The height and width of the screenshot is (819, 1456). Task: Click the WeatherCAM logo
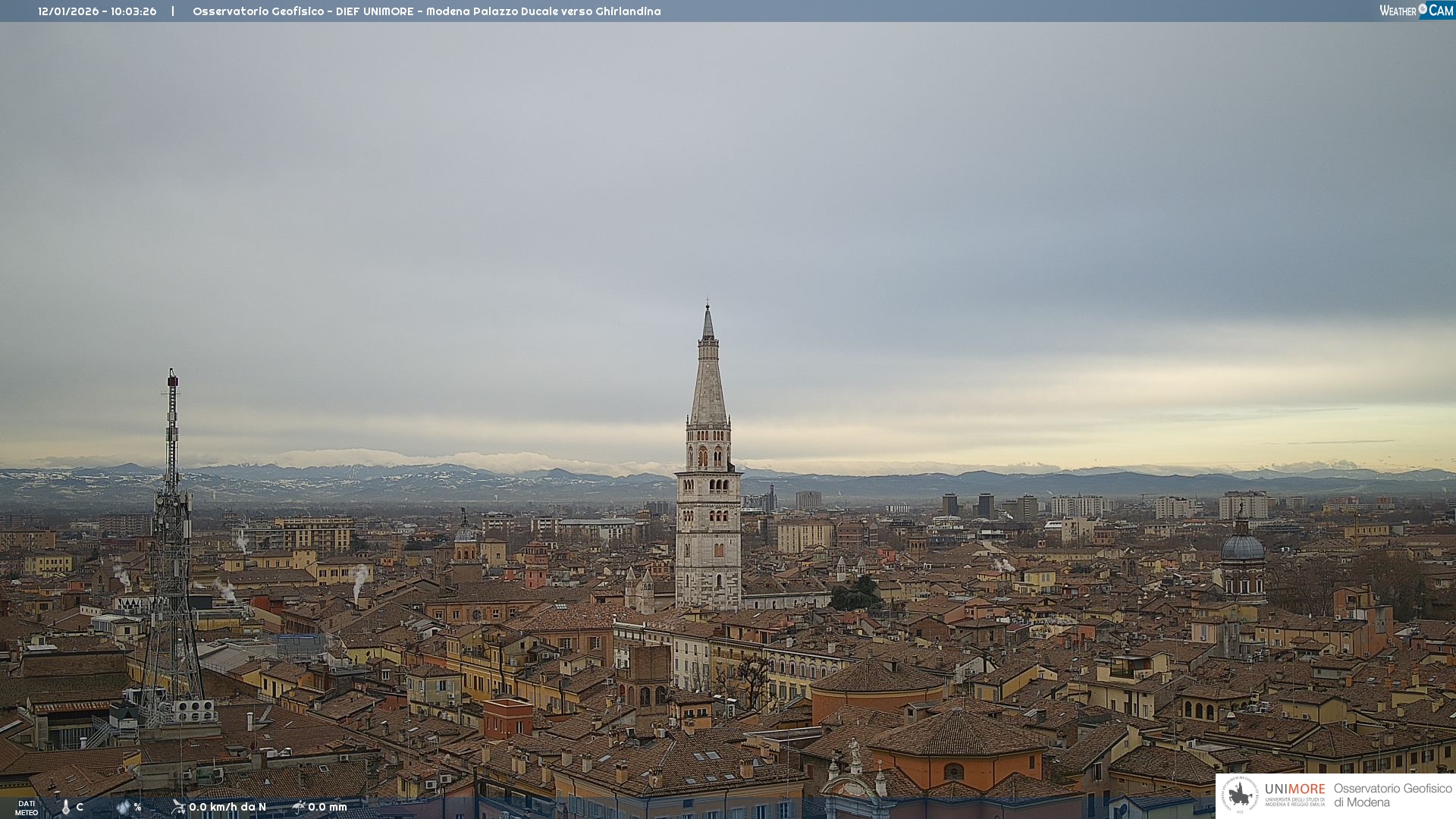[x=1416, y=11]
